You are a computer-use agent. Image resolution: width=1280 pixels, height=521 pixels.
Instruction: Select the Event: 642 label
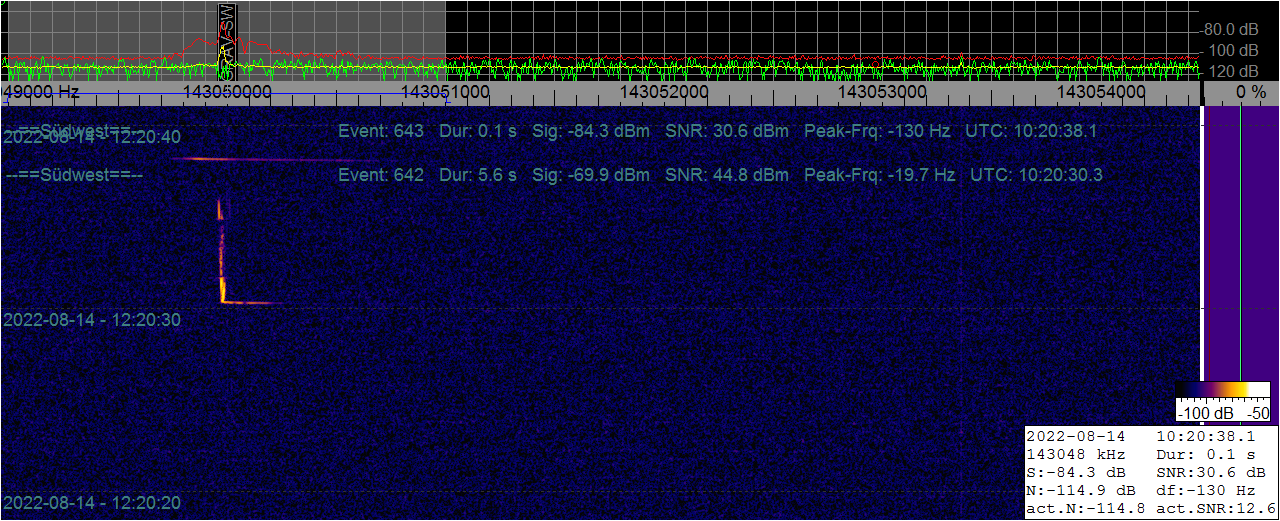(x=381, y=175)
